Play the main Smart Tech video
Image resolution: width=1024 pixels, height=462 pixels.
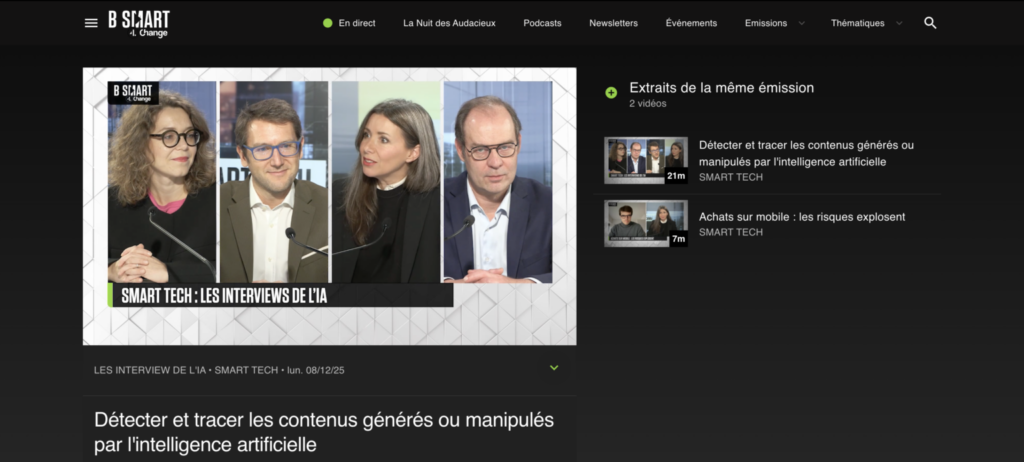330,206
